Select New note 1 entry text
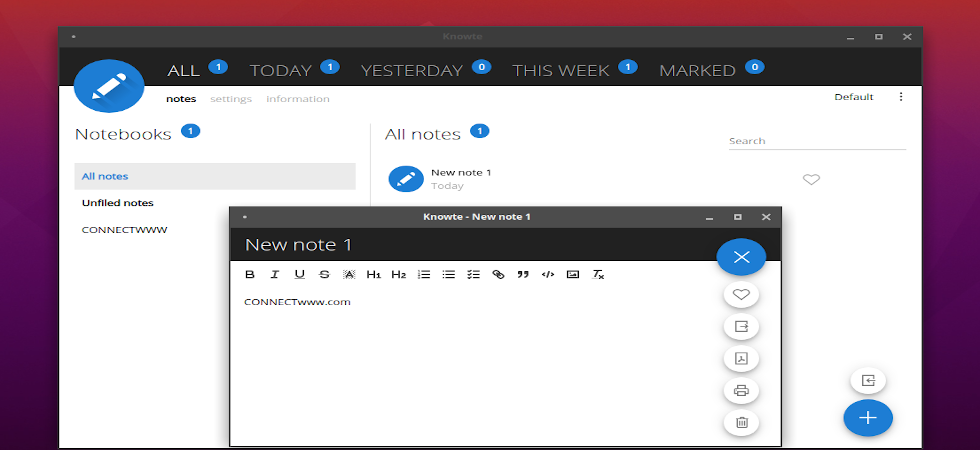Screen dimensions: 980x450 (x=461, y=172)
